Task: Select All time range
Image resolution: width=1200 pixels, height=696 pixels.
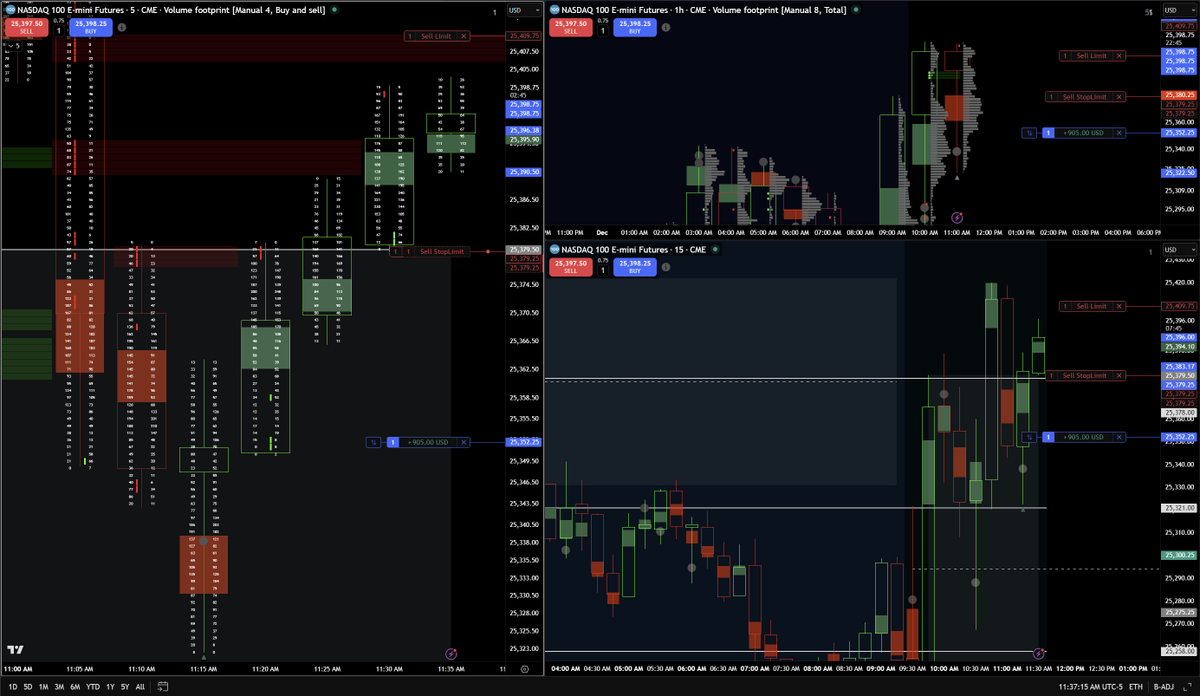Action: pyautogui.click(x=140, y=687)
